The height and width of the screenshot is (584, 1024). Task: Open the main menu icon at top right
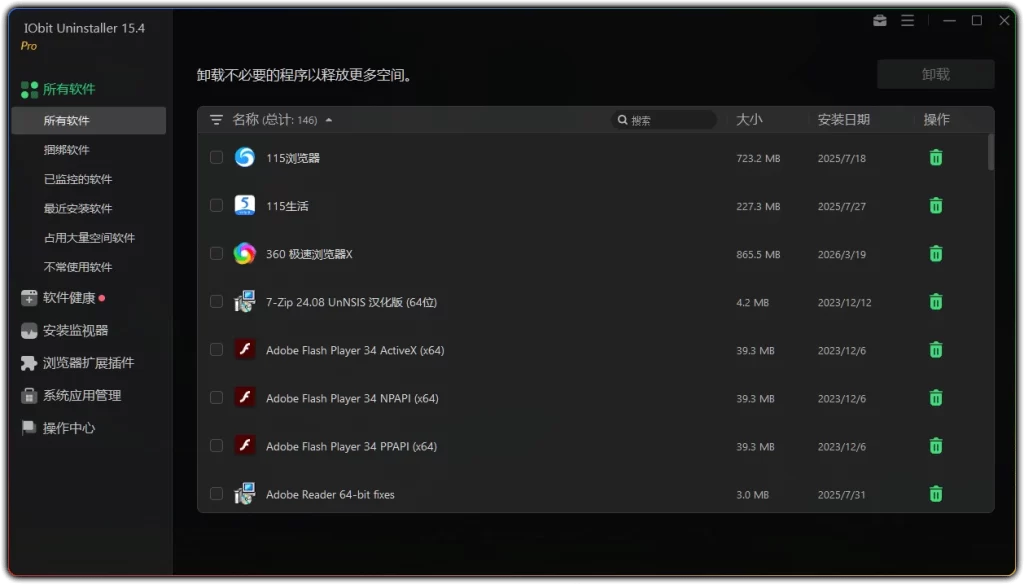908,20
